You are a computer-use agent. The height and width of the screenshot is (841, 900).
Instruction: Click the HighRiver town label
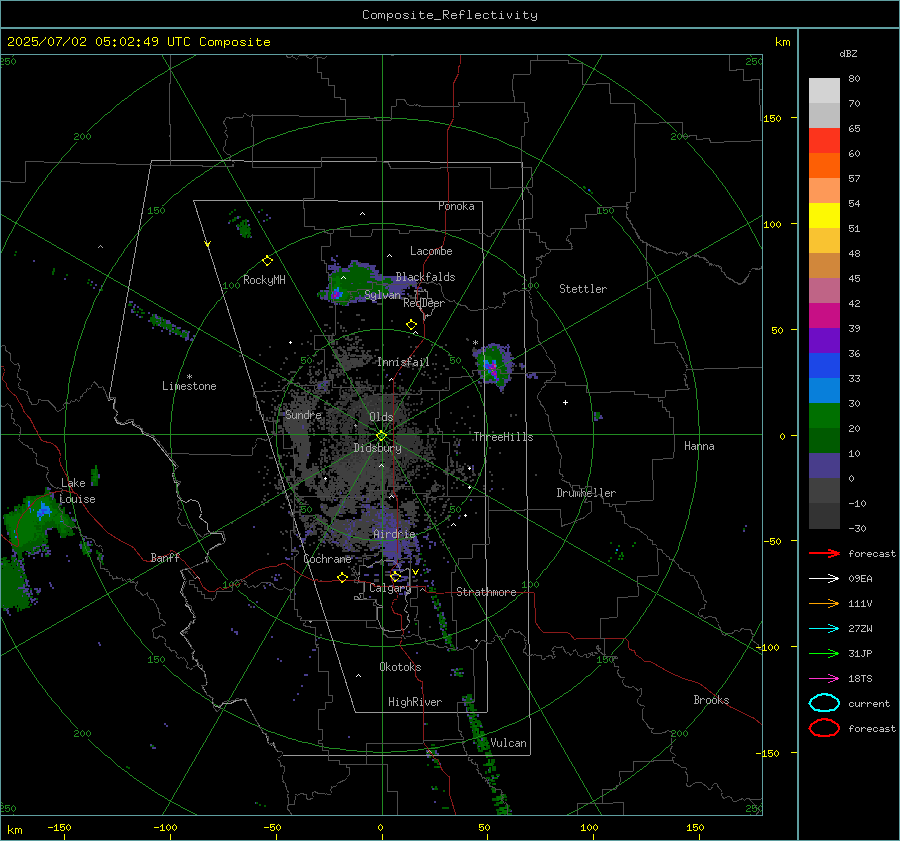(415, 702)
